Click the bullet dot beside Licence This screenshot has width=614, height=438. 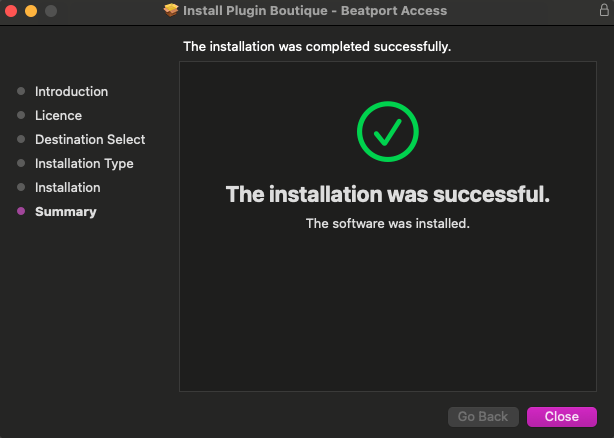(21, 115)
